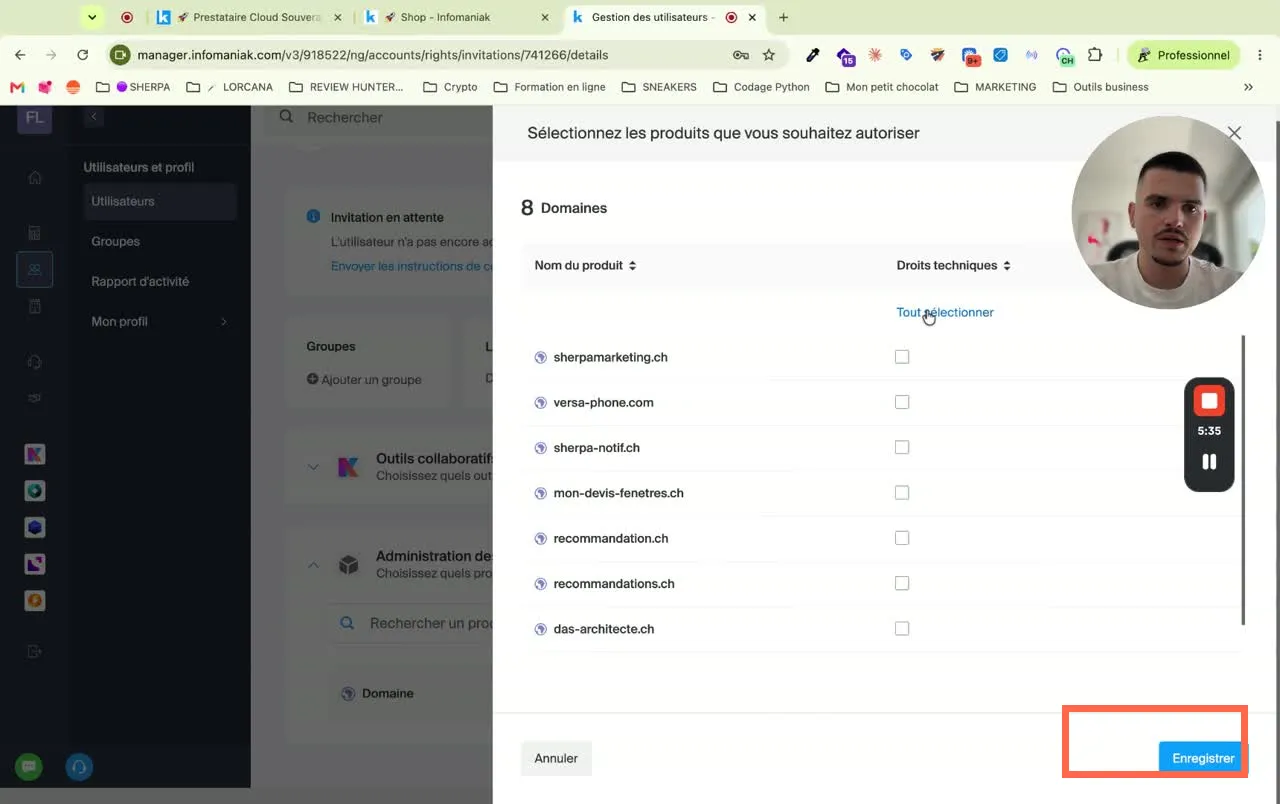Click the Annuler button
The image size is (1280, 804).
coord(556,758)
